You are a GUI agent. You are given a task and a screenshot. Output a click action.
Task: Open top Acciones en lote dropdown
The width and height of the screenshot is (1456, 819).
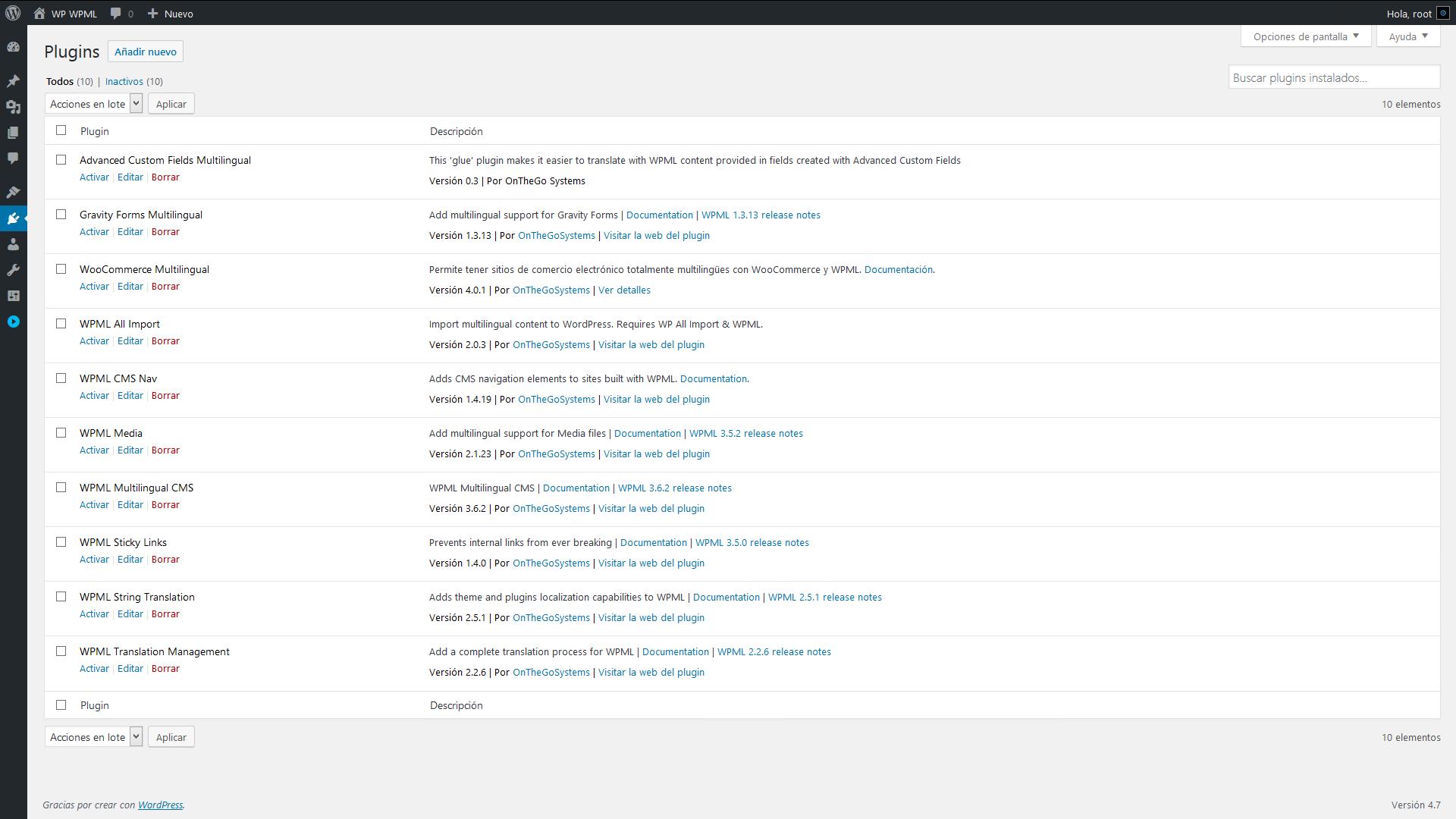coord(94,104)
